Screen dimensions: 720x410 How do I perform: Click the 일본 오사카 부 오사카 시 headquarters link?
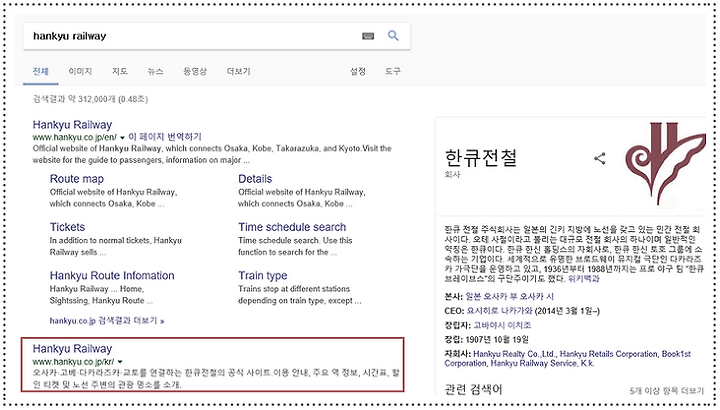(x=510, y=296)
